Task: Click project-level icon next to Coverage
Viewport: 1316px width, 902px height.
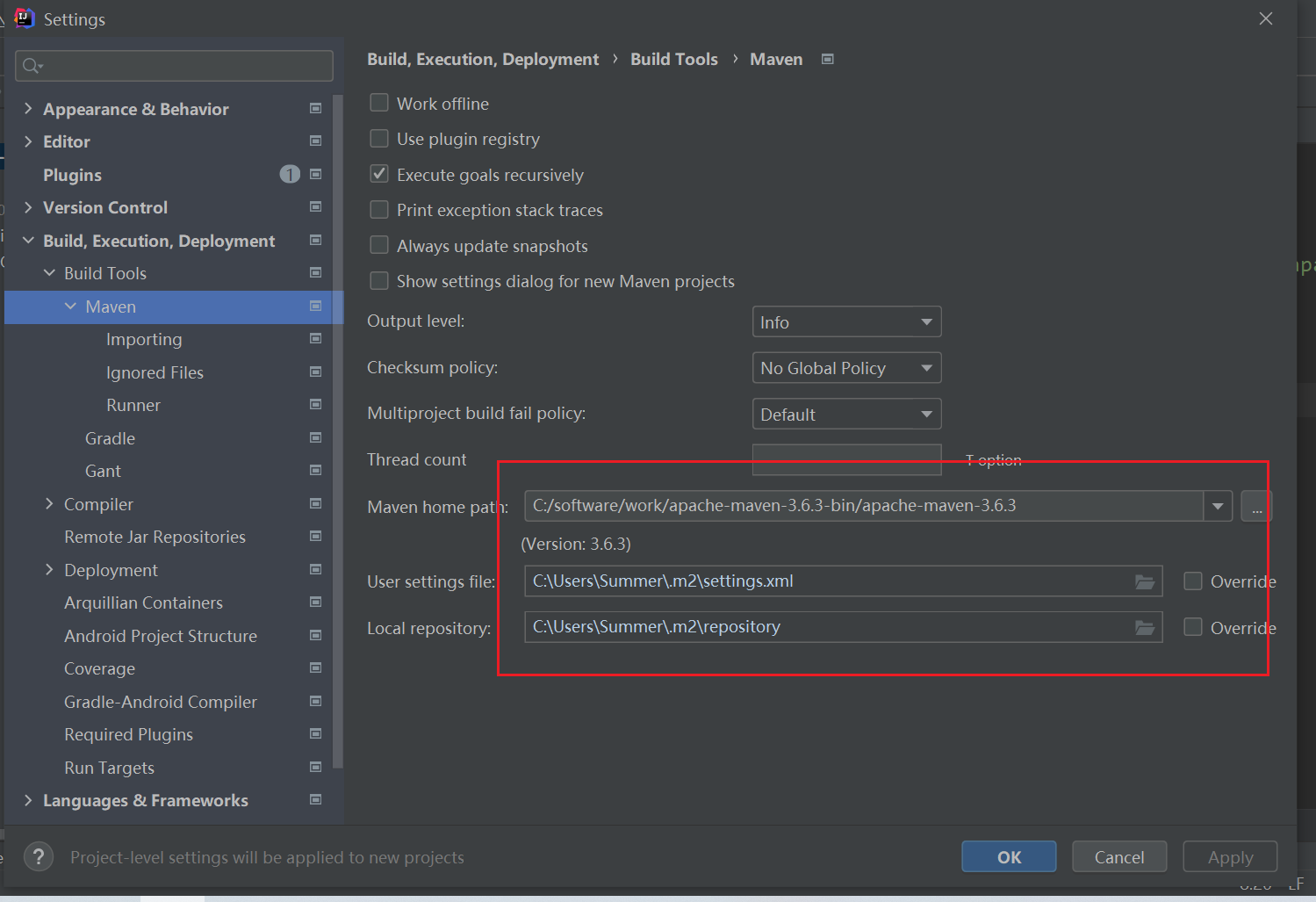Action: (x=315, y=667)
